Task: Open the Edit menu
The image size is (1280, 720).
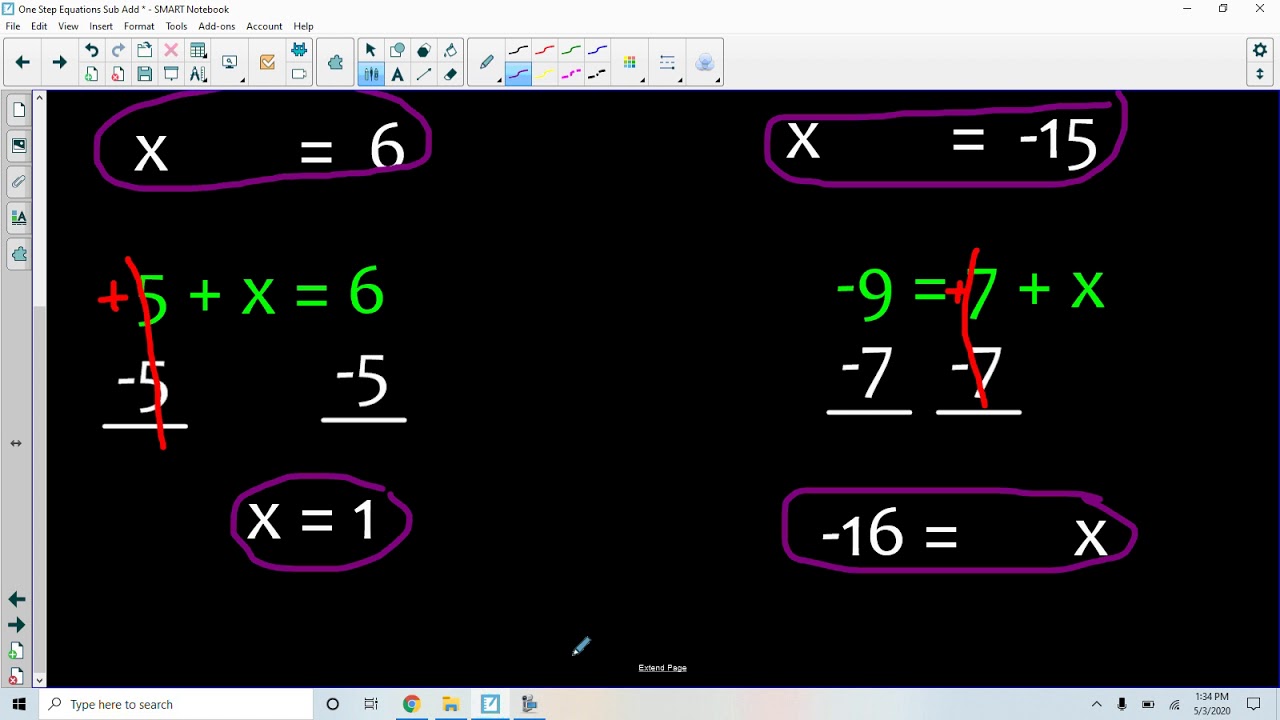Action: pos(39,26)
